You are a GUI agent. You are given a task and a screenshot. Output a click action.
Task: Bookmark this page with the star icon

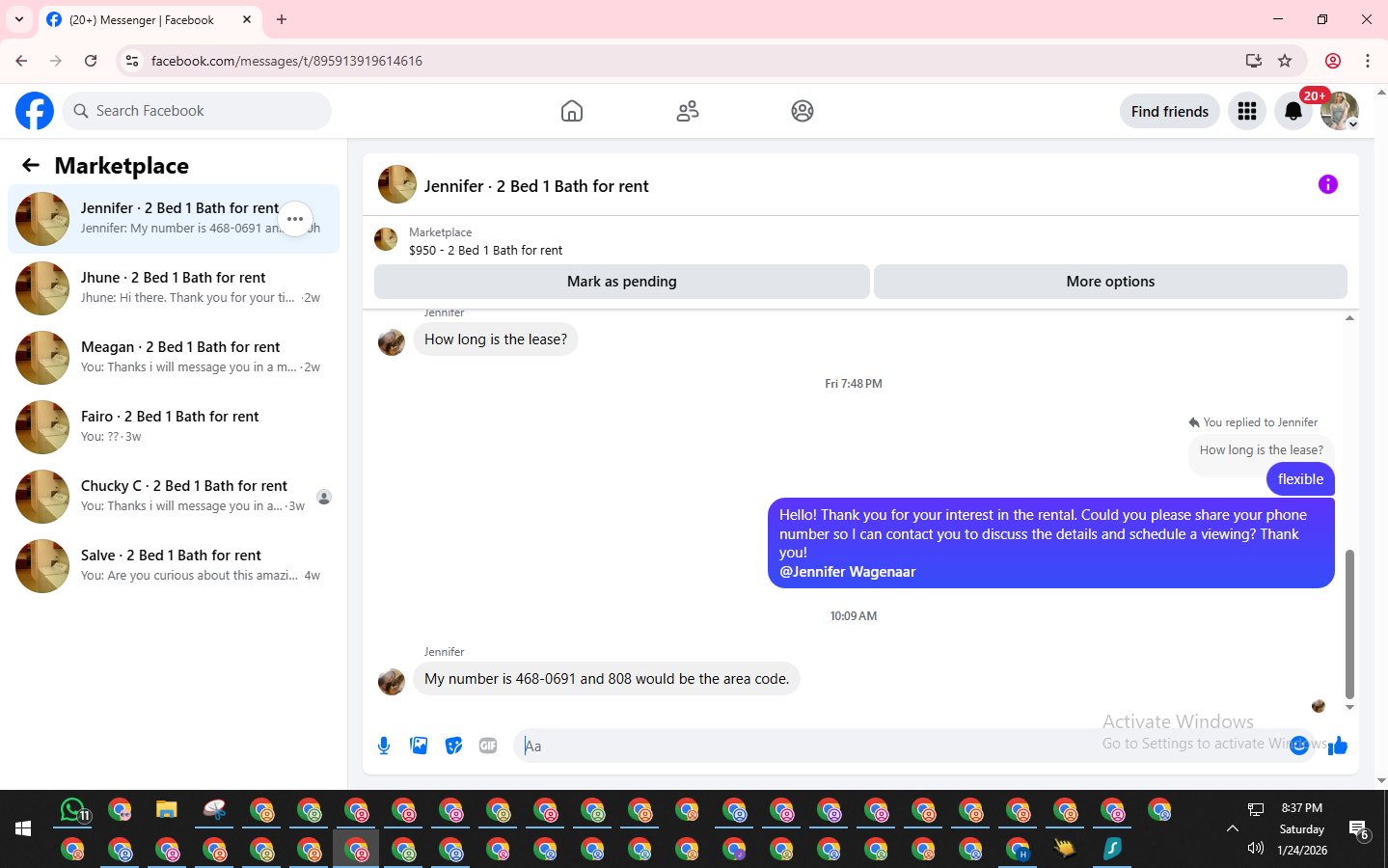(1285, 61)
